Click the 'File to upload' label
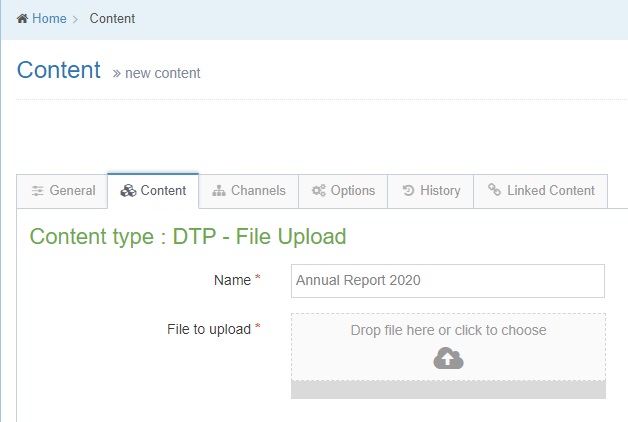Viewport: 628px width, 422px height. pyautogui.click(x=209, y=329)
